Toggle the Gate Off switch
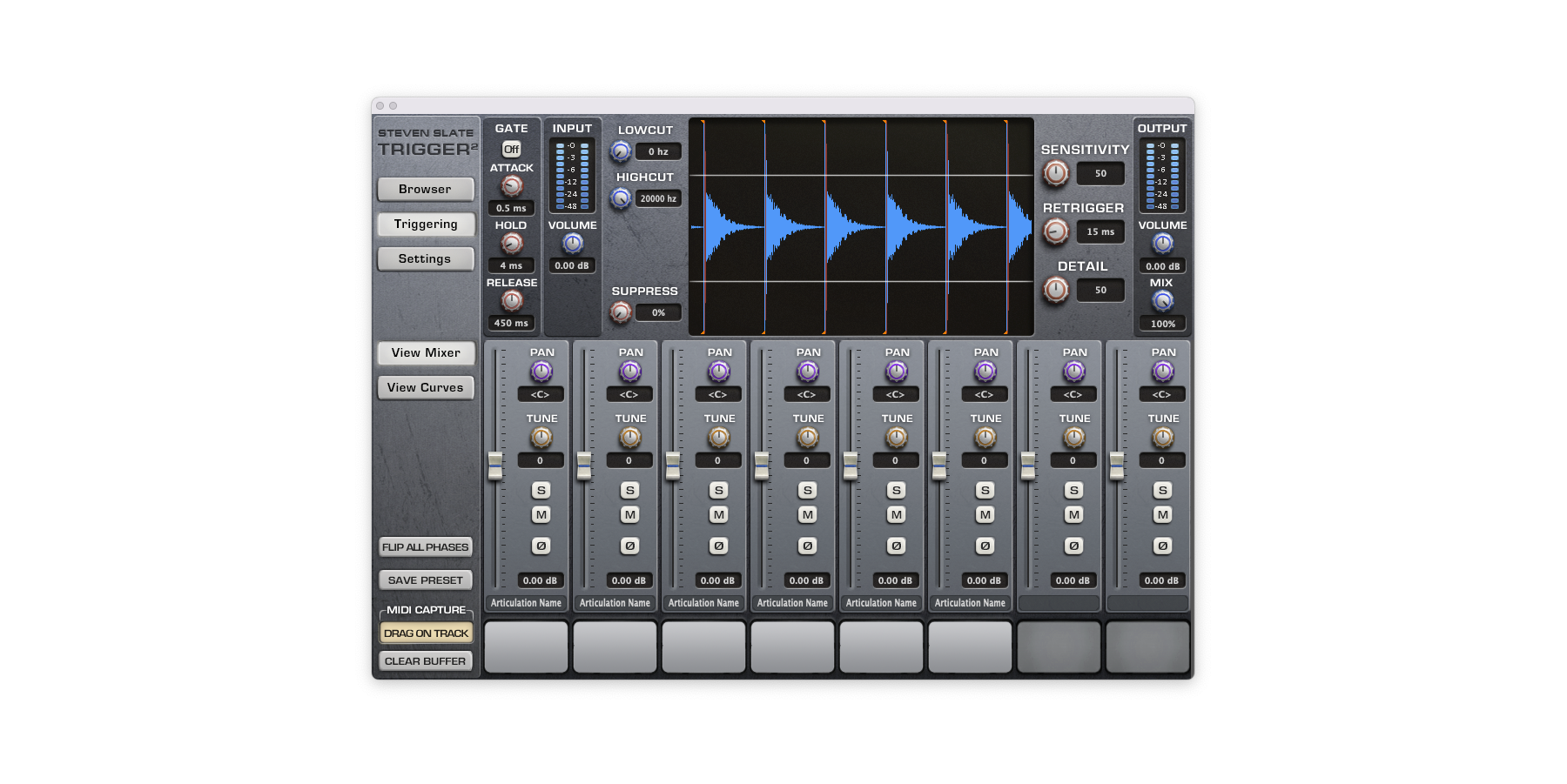The height and width of the screenshot is (784, 1567). coord(512,149)
